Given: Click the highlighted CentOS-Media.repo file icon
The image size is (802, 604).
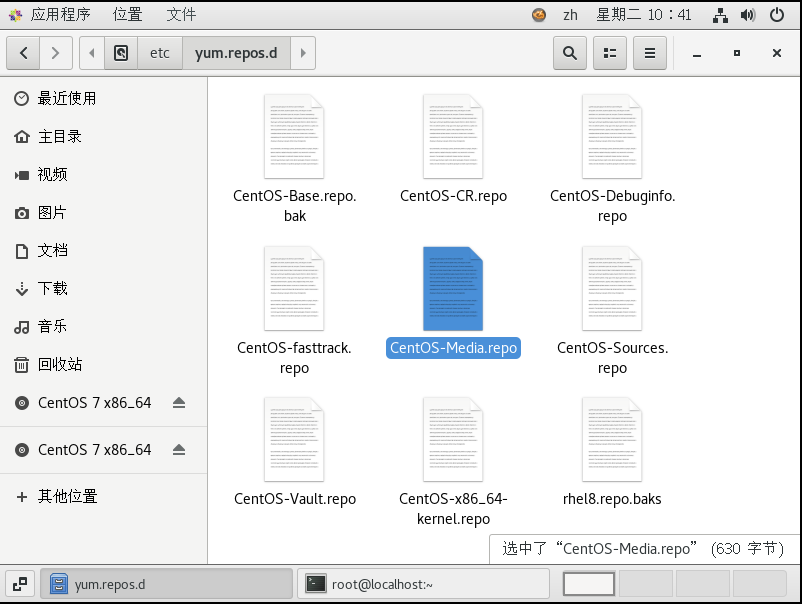Looking at the screenshot, I should pyautogui.click(x=453, y=288).
